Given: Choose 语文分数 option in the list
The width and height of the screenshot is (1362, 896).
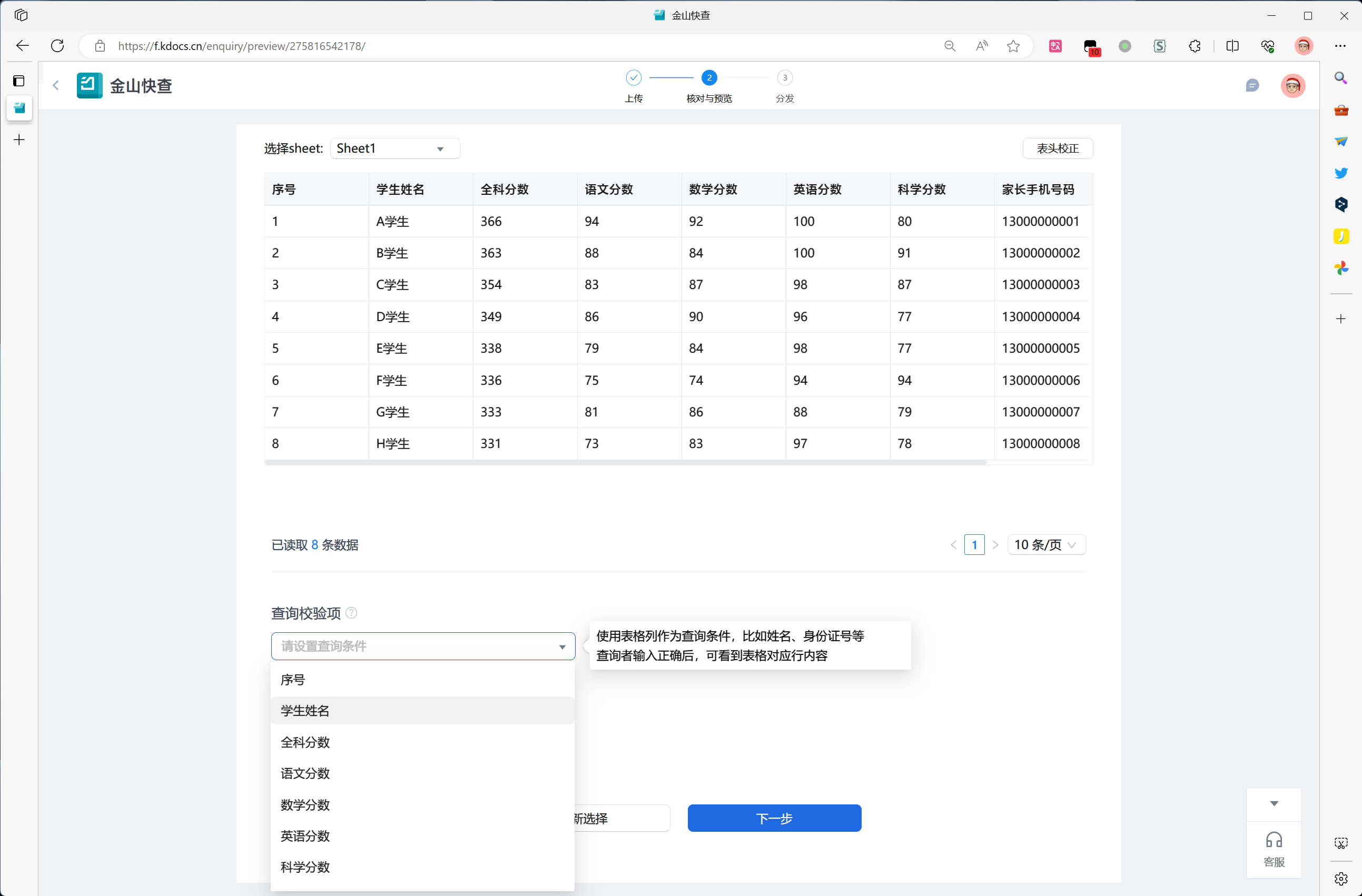Looking at the screenshot, I should 422,773.
